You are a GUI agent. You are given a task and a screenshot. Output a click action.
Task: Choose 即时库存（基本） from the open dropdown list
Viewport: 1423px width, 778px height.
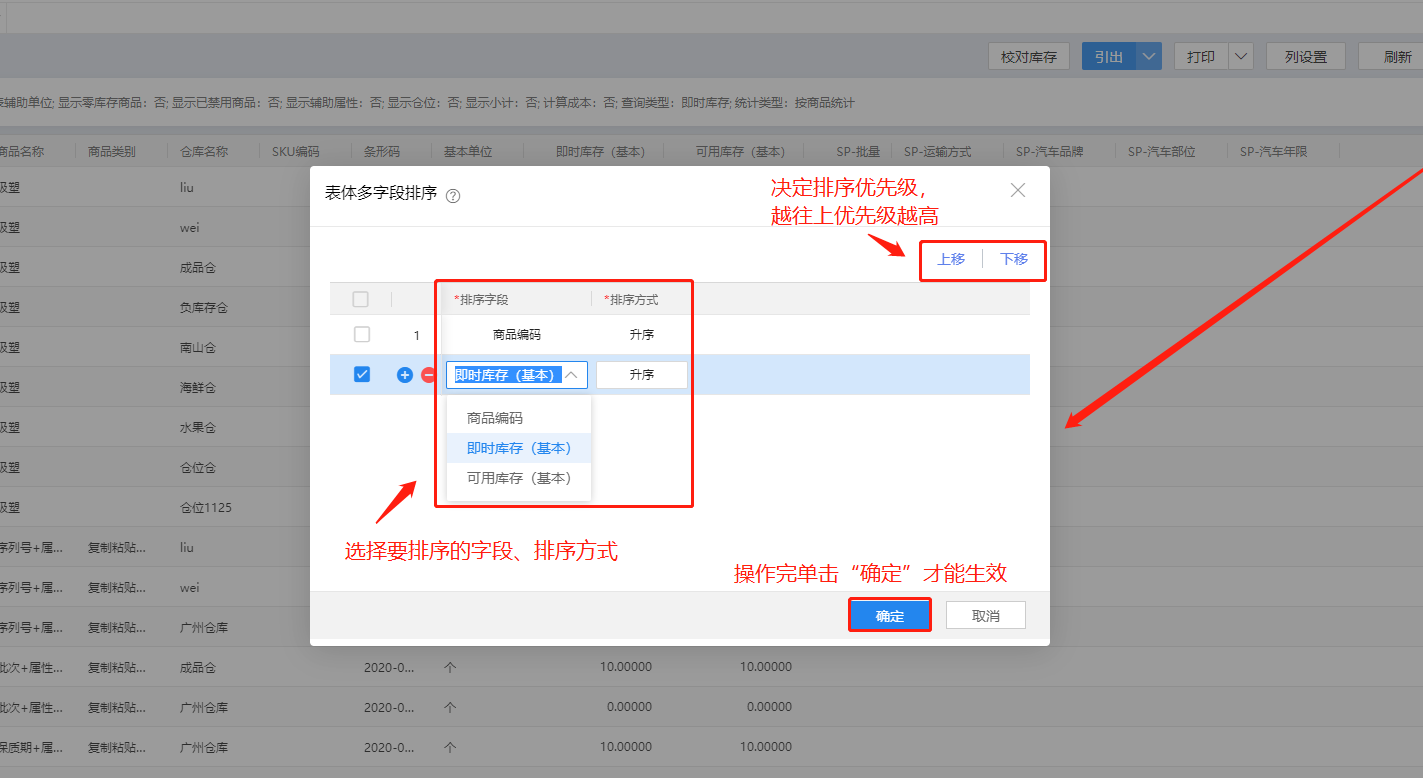519,448
